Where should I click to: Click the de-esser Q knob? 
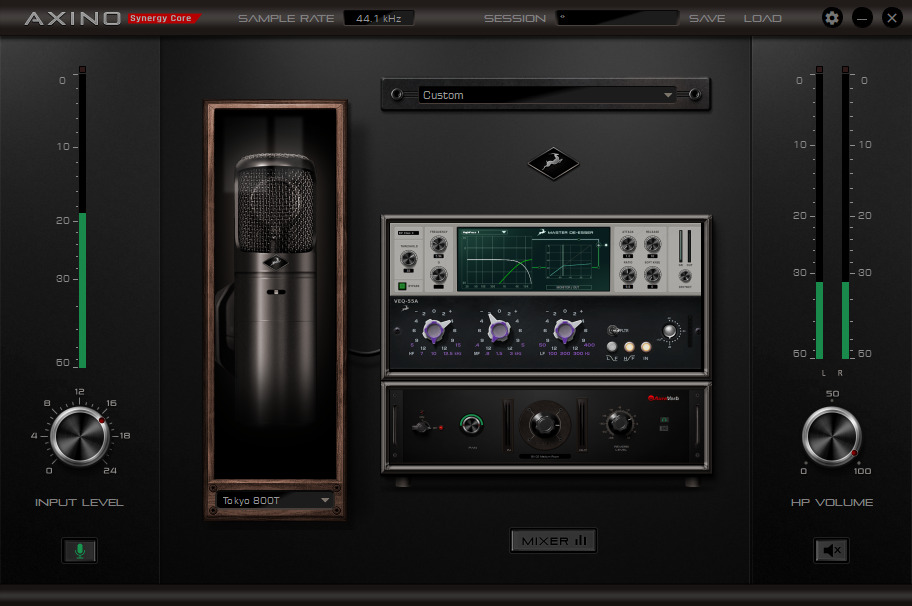click(439, 275)
